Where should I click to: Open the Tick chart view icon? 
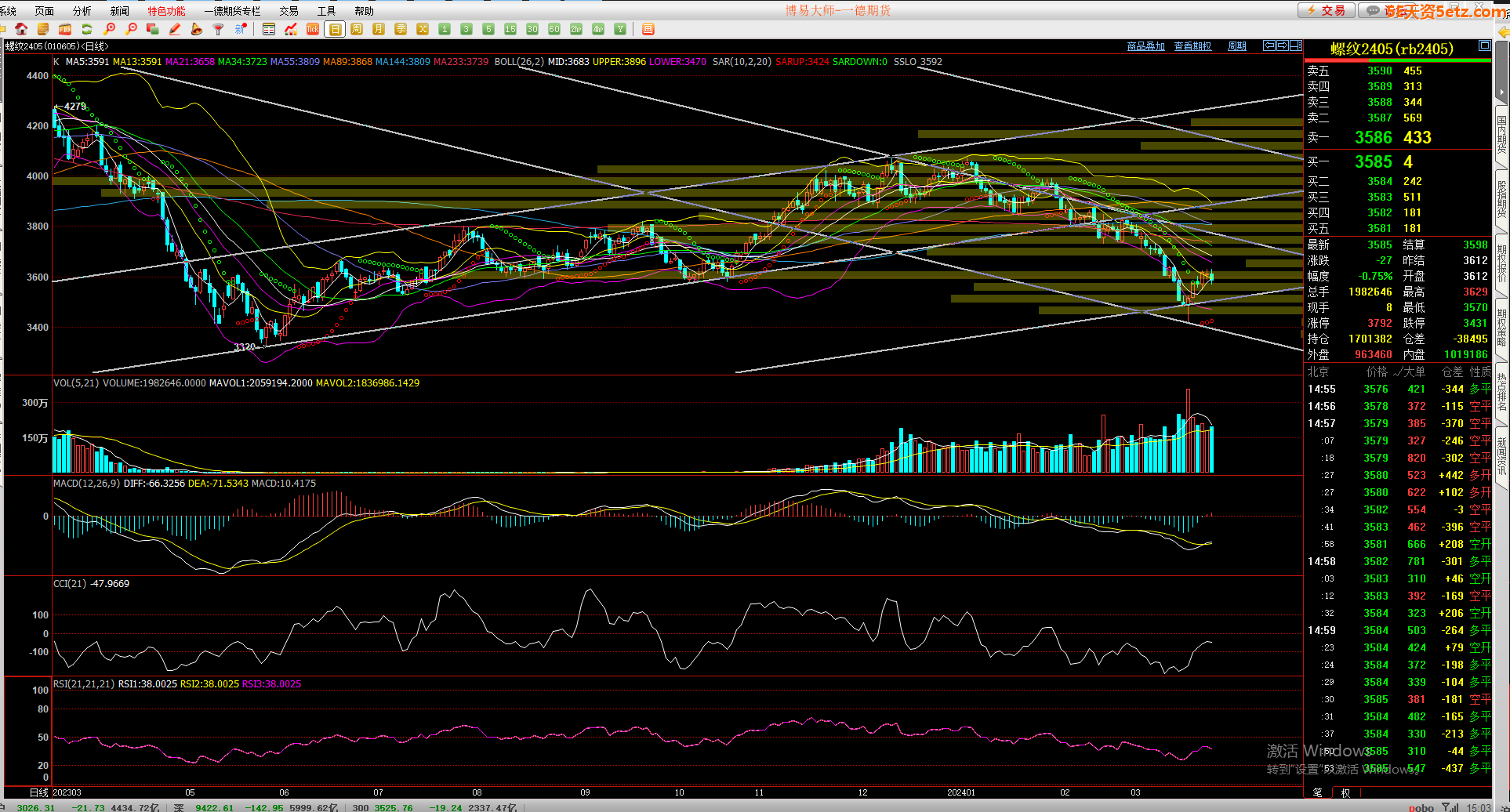coord(313,29)
